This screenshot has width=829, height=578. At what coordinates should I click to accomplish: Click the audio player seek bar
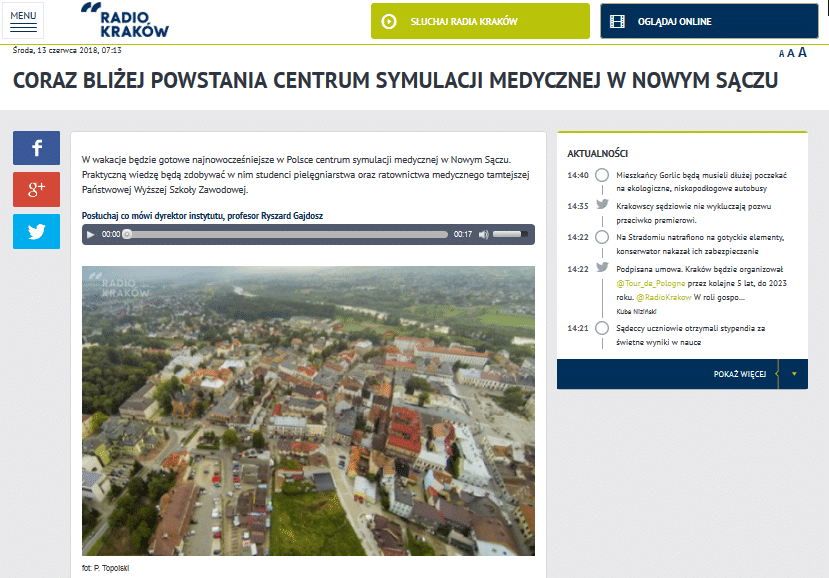(287, 234)
